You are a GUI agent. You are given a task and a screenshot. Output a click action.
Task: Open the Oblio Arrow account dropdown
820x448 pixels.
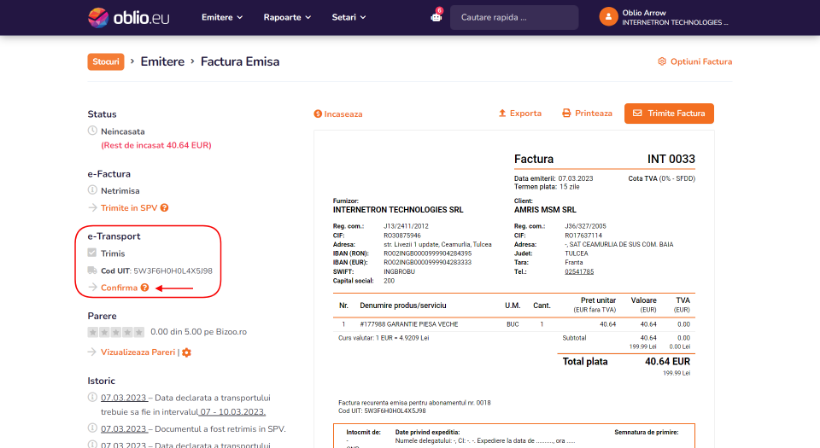[664, 17]
